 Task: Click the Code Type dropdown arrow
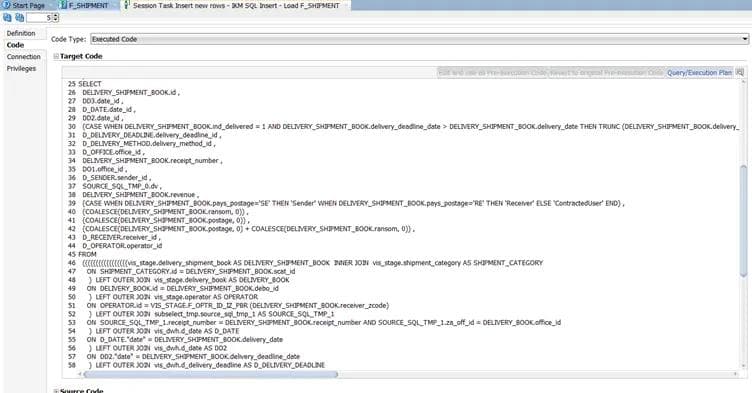click(x=745, y=39)
